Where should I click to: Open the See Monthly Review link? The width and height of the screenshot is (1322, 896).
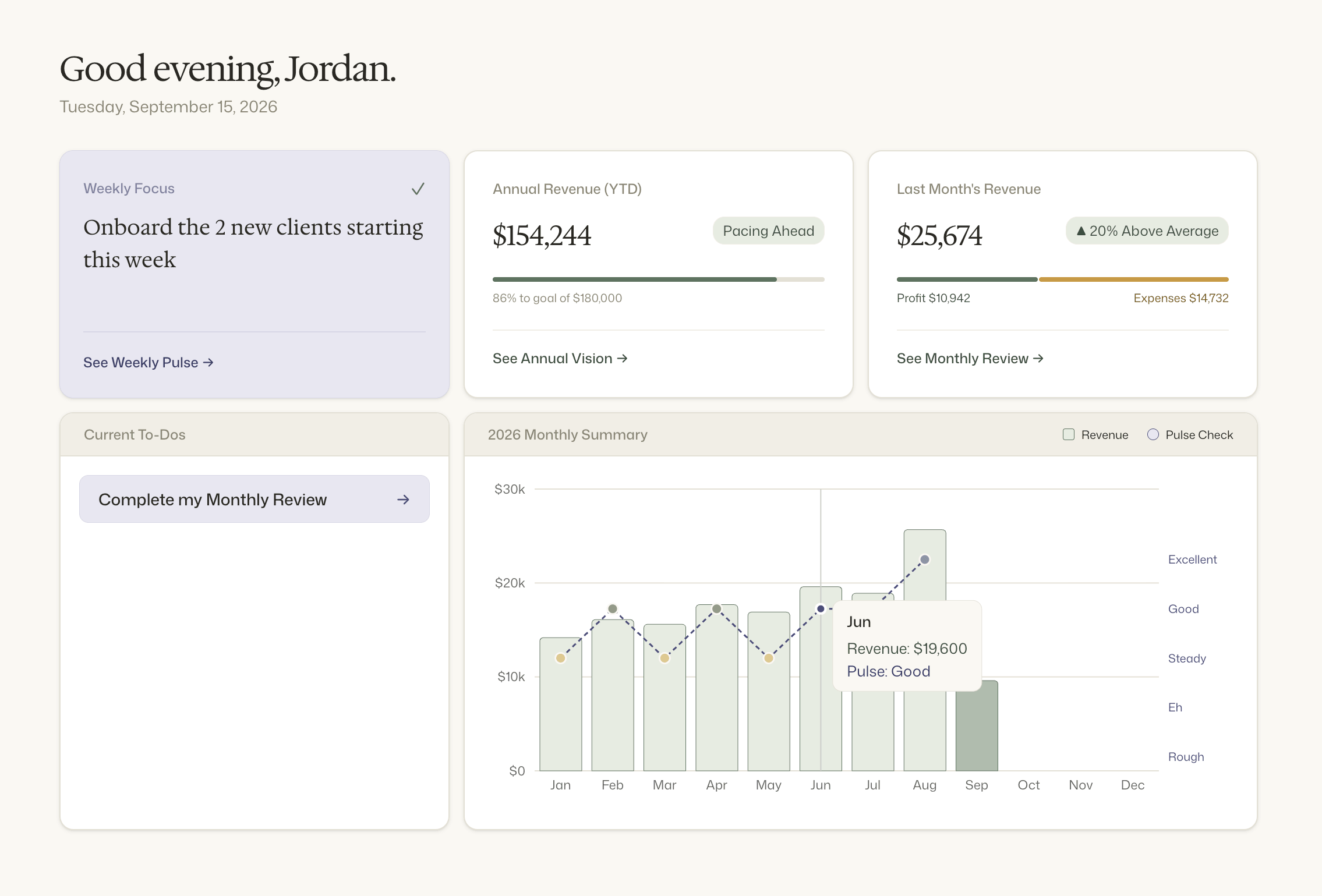970,358
